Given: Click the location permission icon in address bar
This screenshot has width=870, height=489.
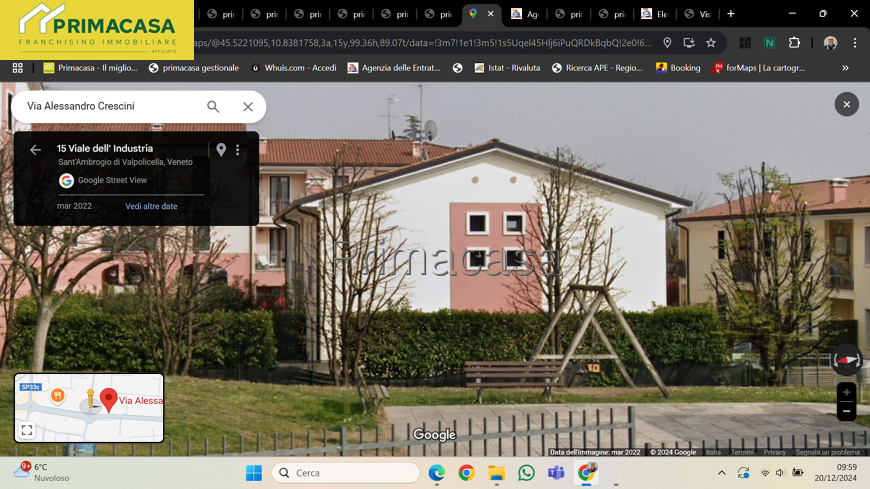Looking at the screenshot, I should (667, 43).
